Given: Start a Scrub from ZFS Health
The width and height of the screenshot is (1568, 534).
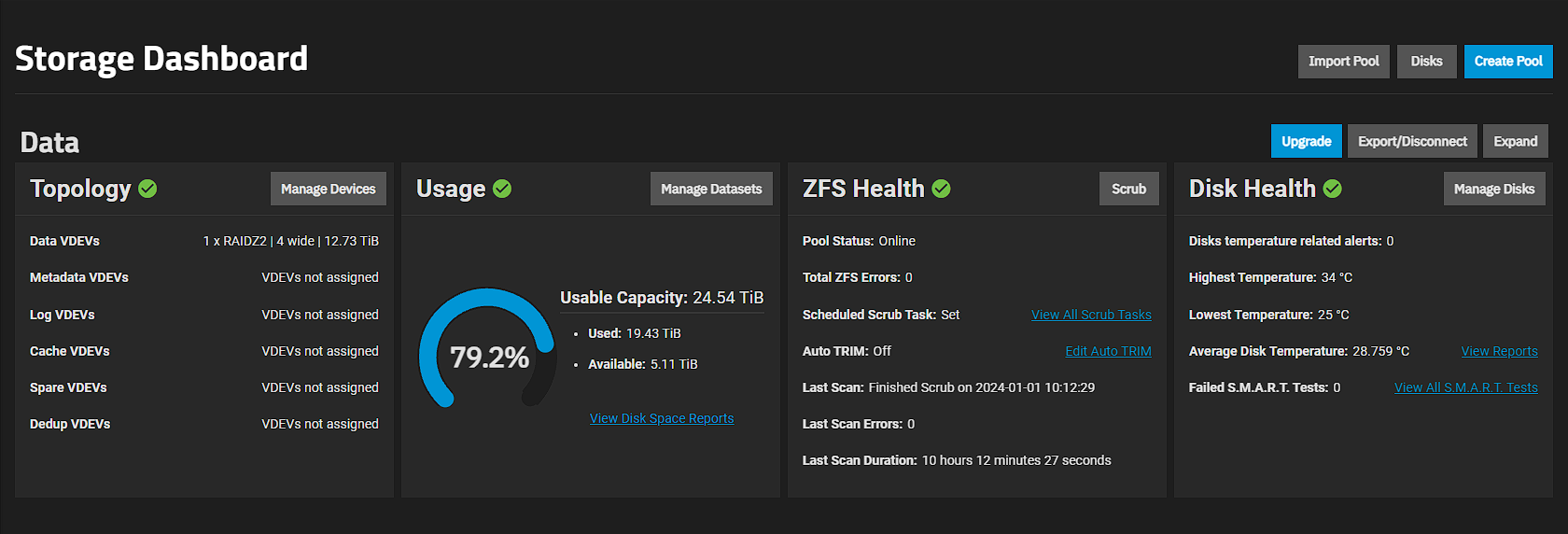Looking at the screenshot, I should (1128, 189).
